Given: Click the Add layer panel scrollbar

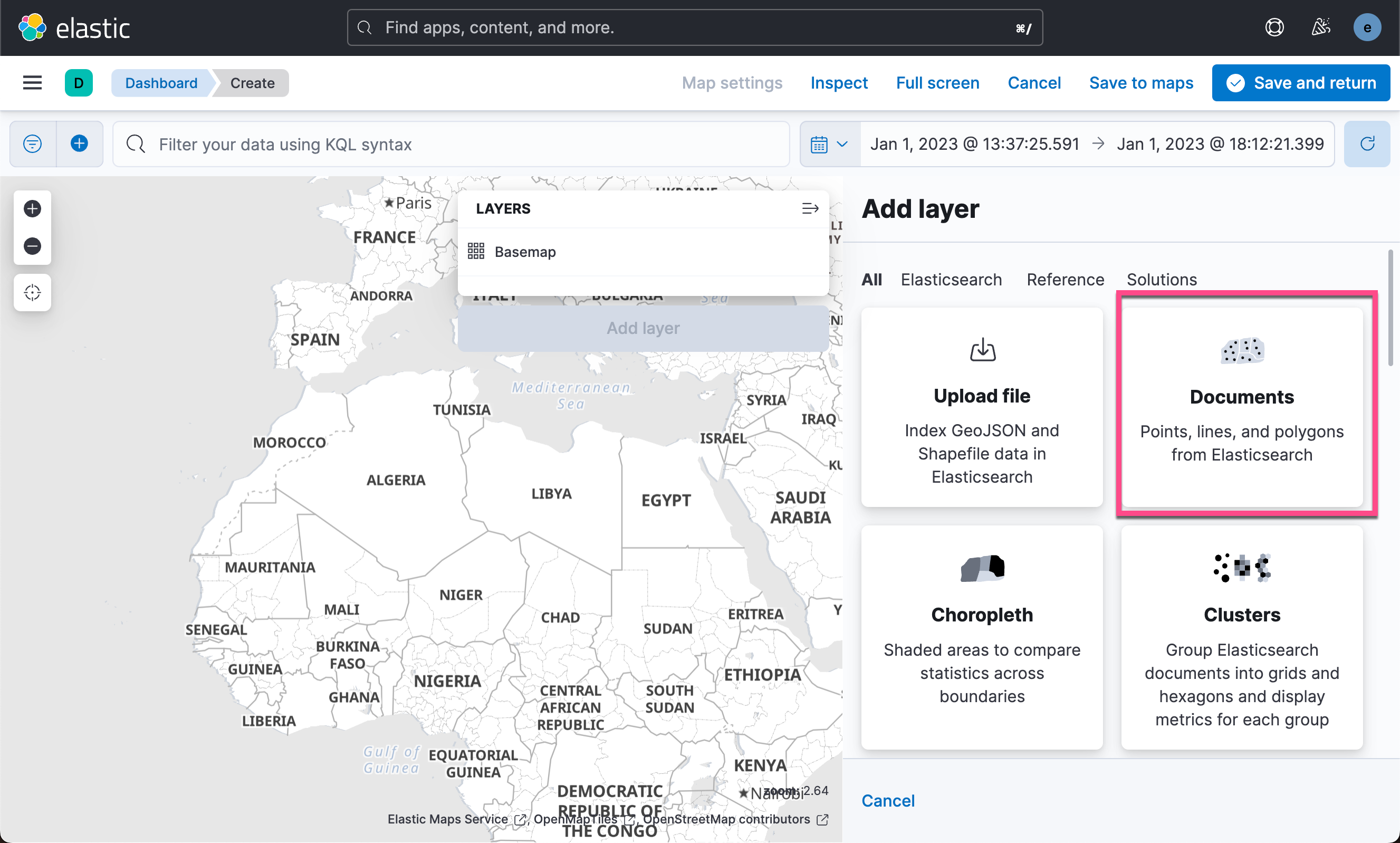Looking at the screenshot, I should (x=1390, y=308).
